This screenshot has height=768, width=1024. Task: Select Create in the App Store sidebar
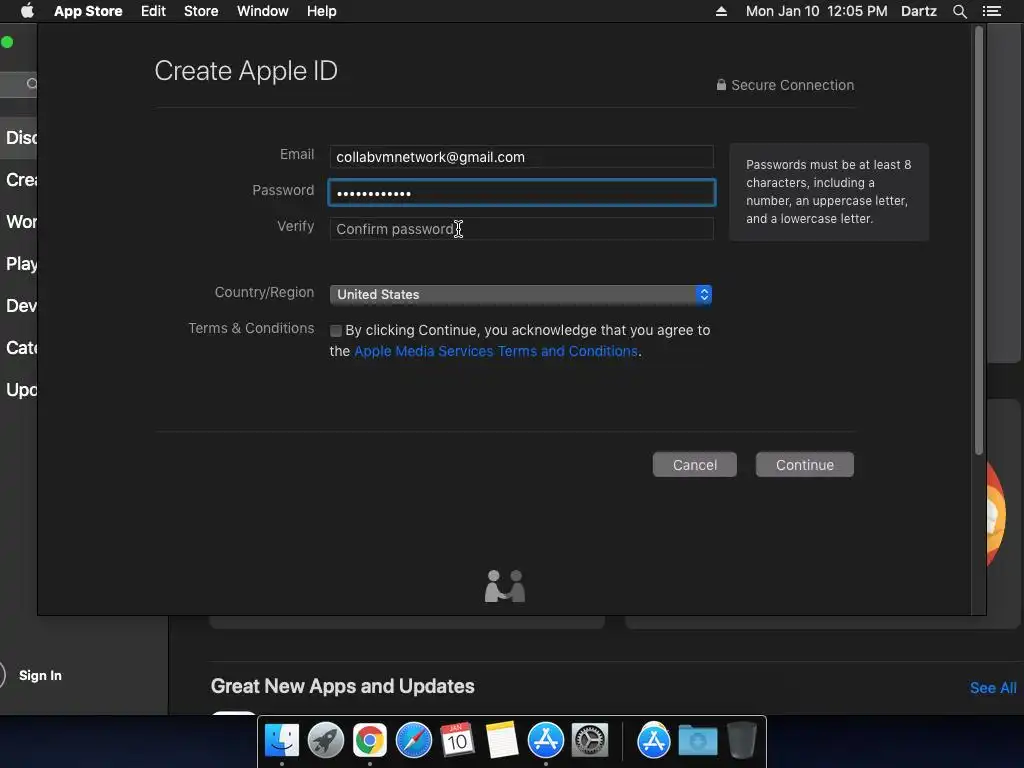coord(19,180)
